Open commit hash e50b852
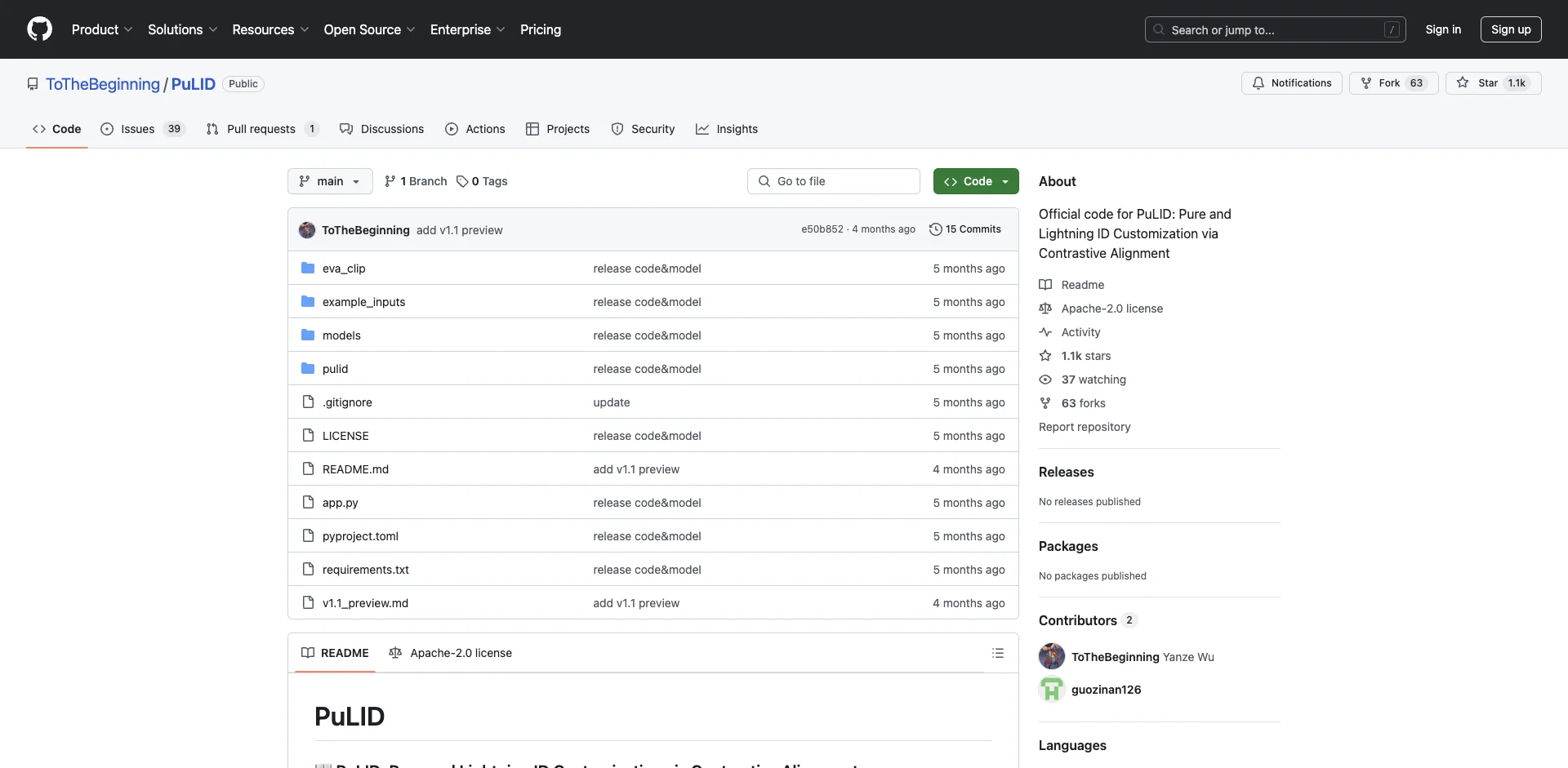Screen dimensions: 1568x768 (822, 229)
